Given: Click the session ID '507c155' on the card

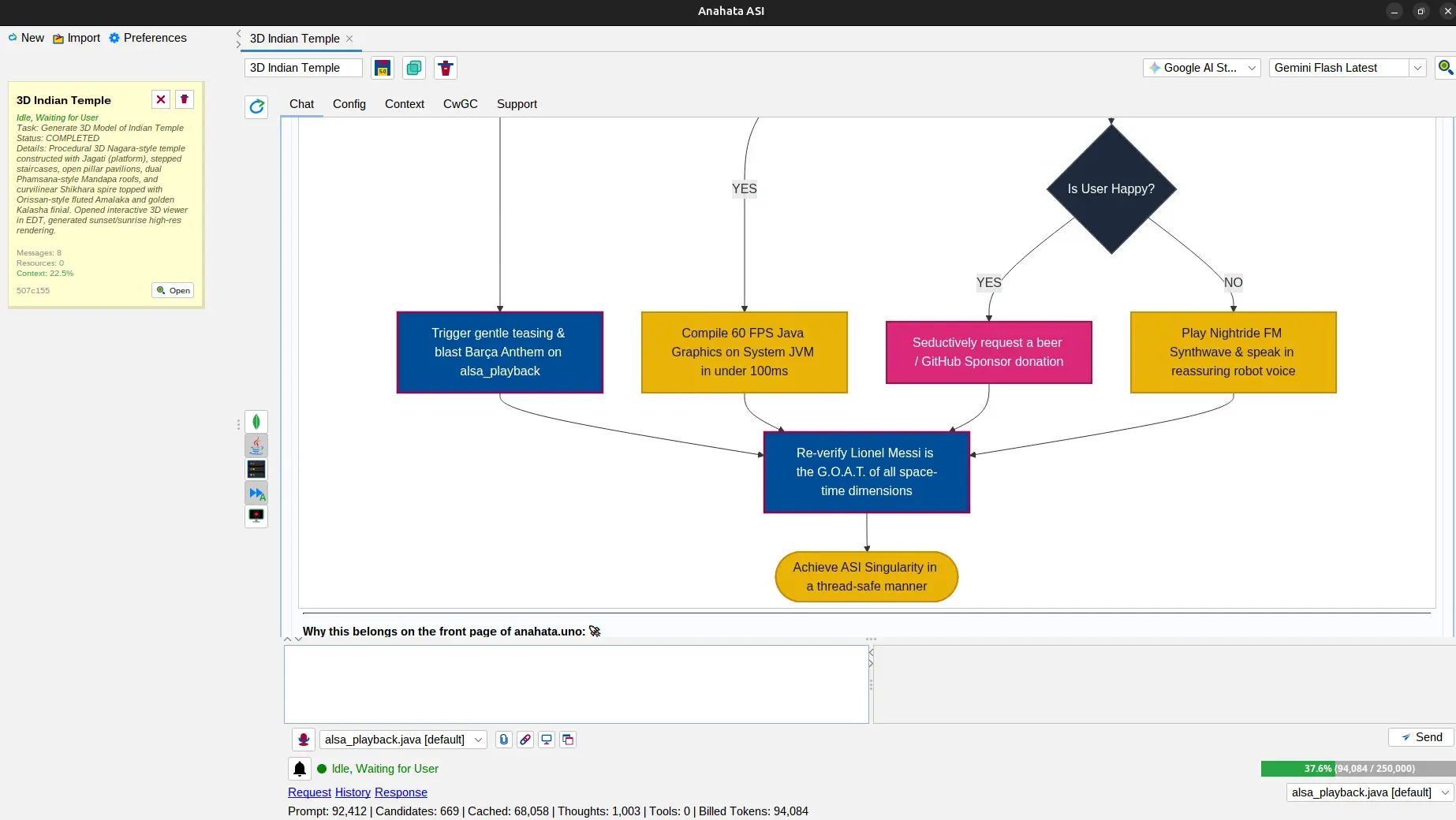Looking at the screenshot, I should point(33,291).
